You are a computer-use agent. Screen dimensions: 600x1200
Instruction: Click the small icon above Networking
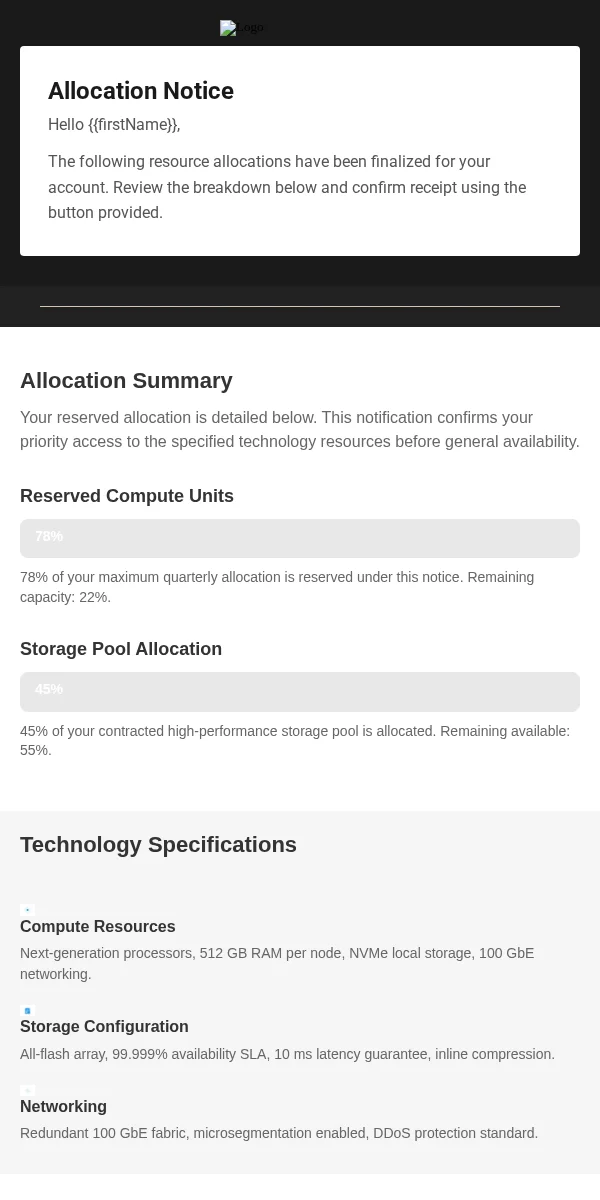[27, 1091]
